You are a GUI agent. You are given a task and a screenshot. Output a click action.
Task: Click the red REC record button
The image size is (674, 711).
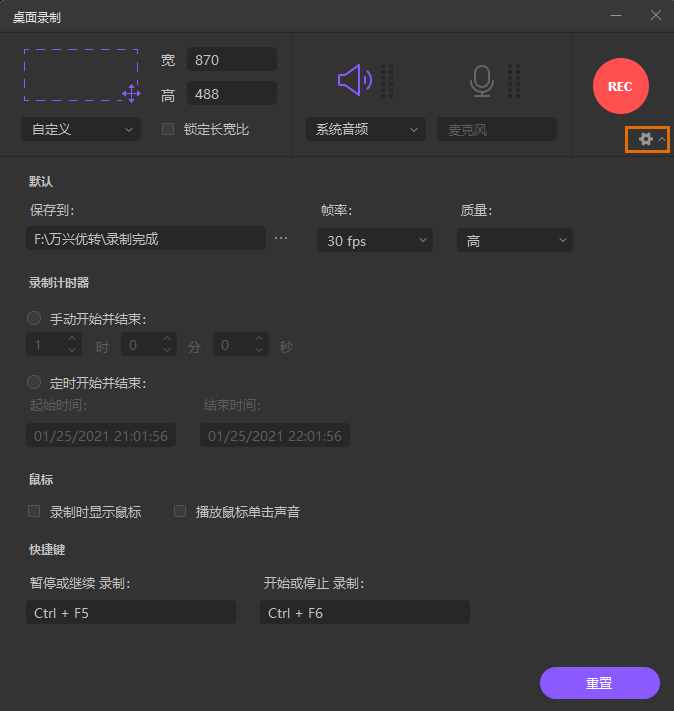point(620,86)
